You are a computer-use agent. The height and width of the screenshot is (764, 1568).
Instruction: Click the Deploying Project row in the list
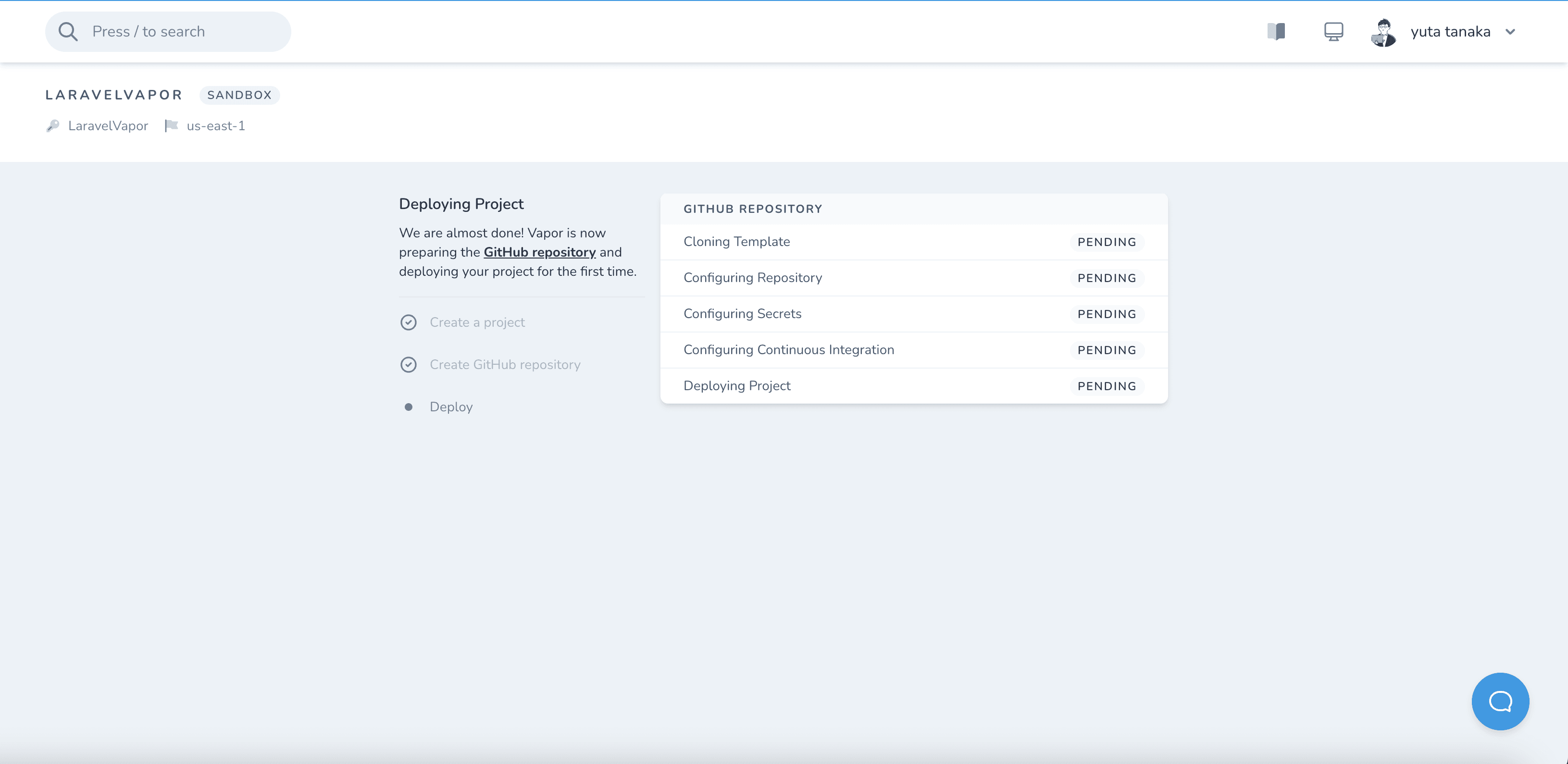tap(914, 386)
